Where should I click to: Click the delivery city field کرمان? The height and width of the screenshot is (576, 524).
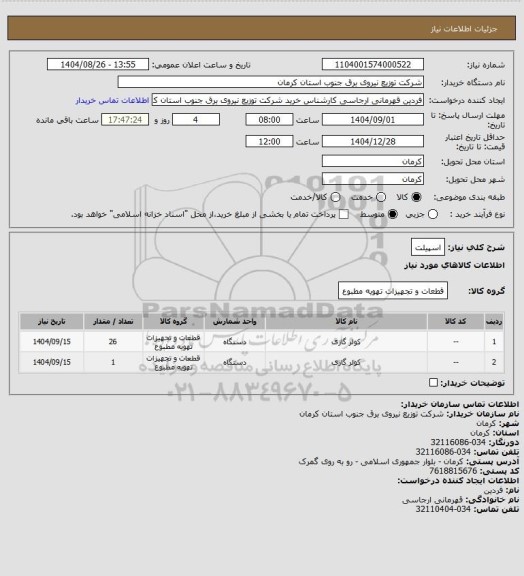pos(373,179)
